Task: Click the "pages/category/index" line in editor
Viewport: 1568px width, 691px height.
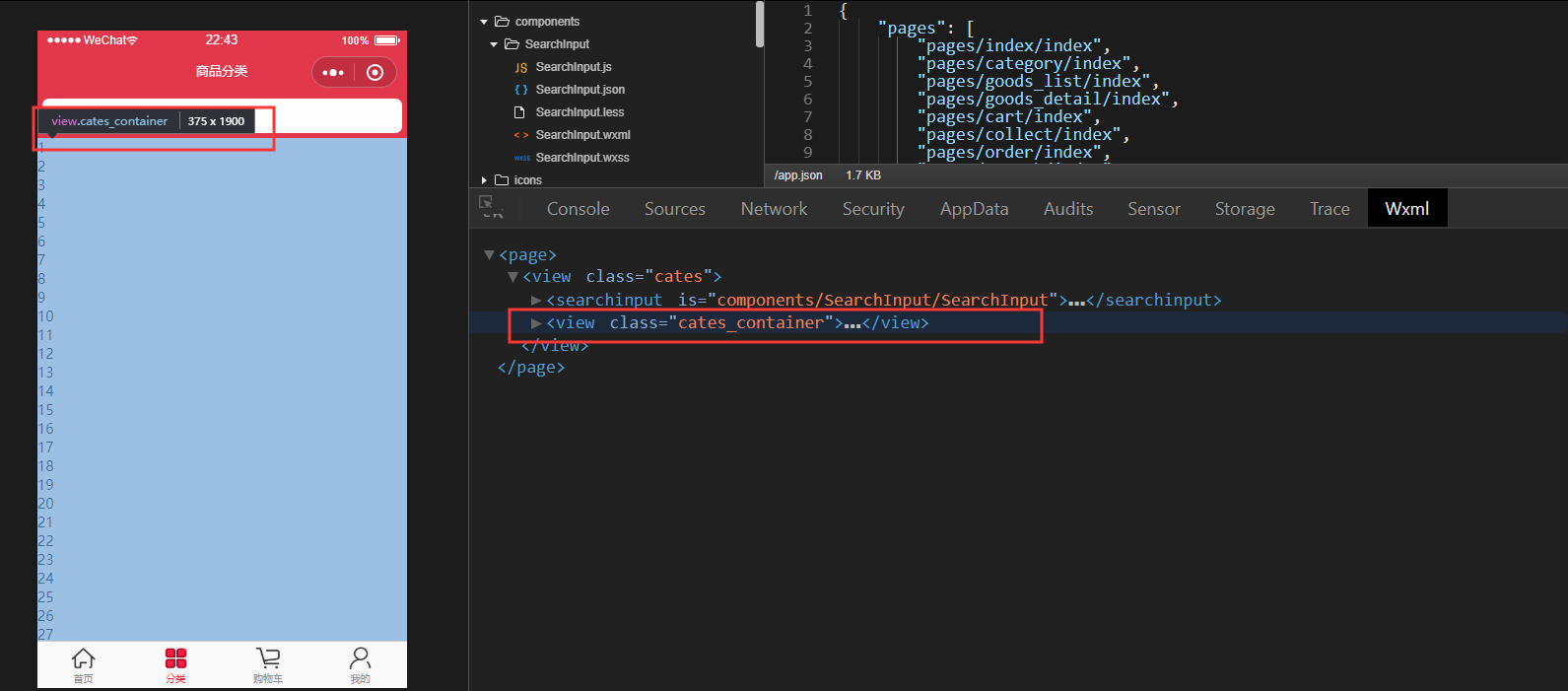Action: pyautogui.click(x=1028, y=64)
